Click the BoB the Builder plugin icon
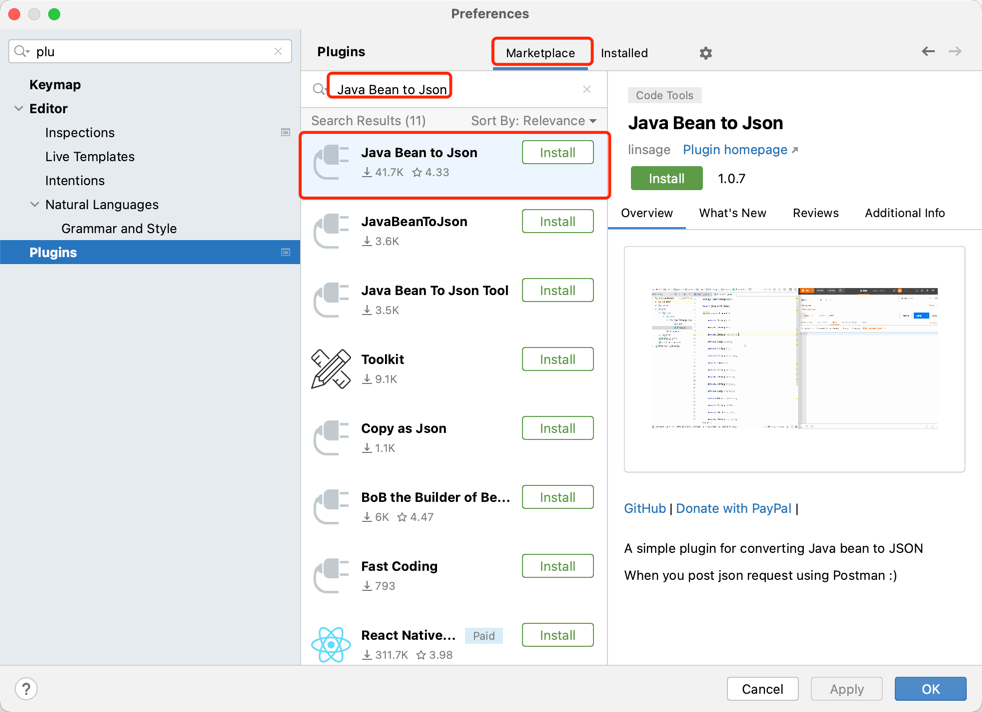Viewport: 982px width, 712px height. 331,507
